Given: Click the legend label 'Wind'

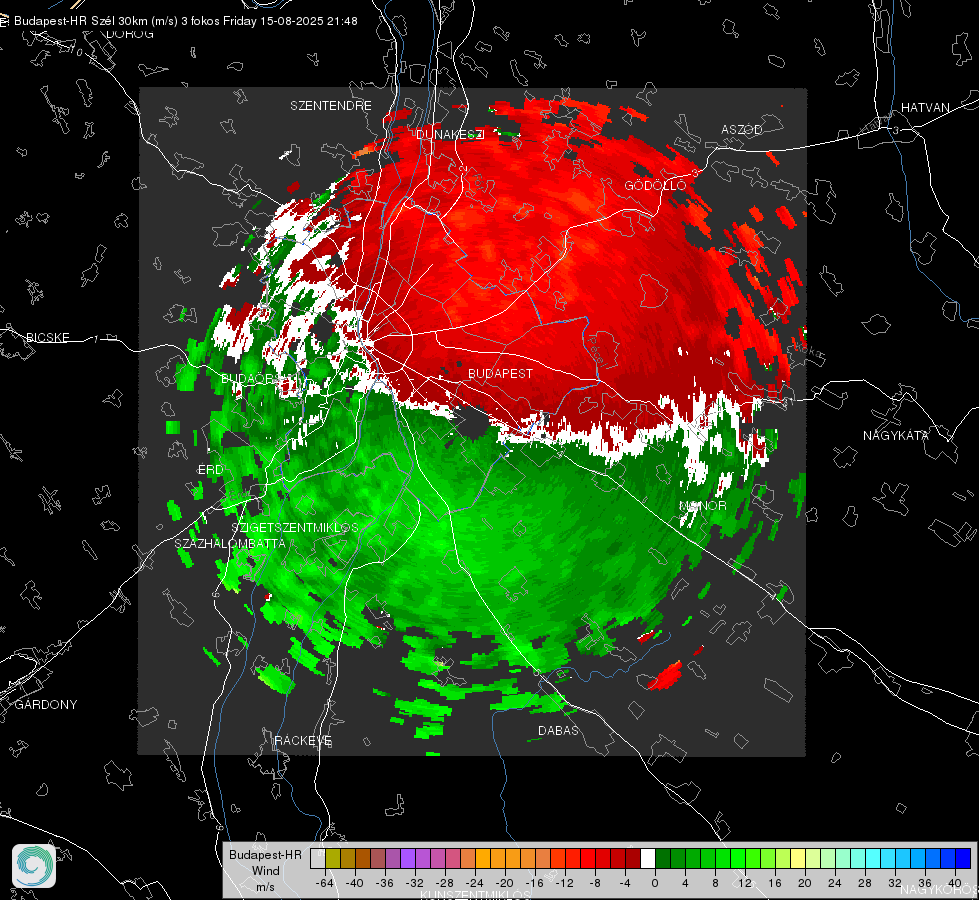Looking at the screenshot, I should point(265,871).
